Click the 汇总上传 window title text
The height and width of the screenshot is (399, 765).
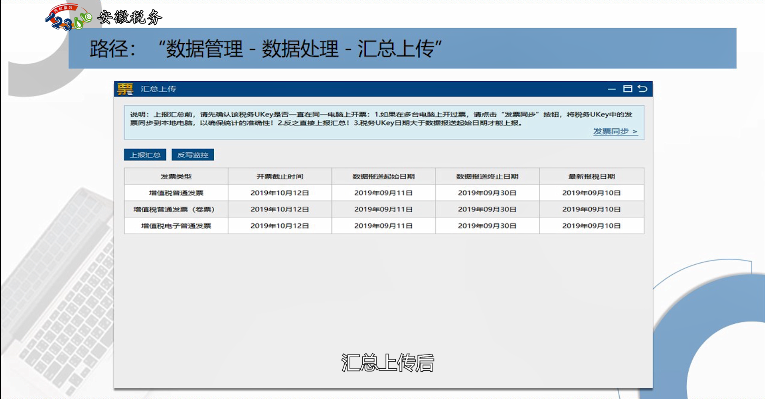[159, 89]
